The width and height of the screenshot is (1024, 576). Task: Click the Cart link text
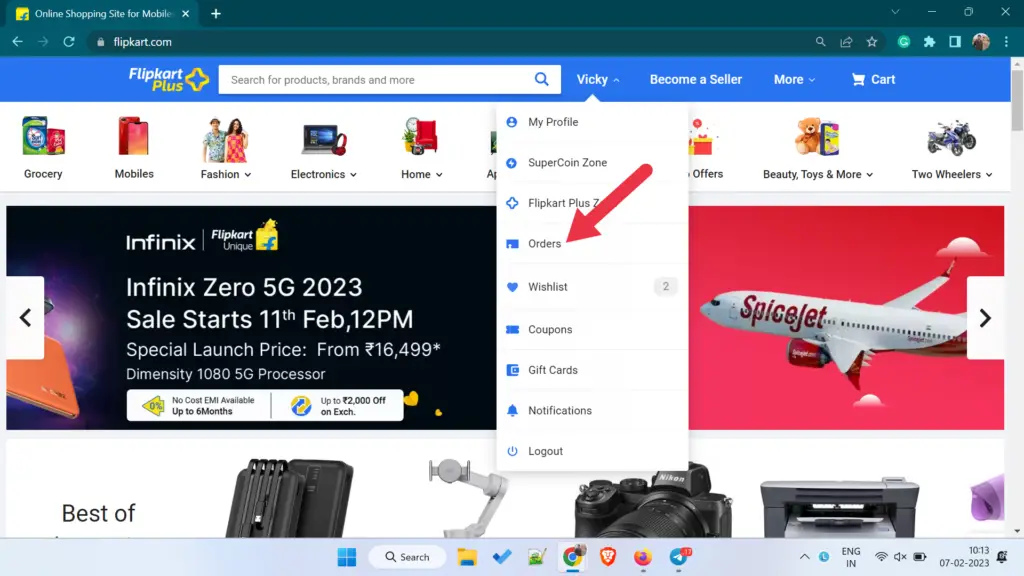tap(883, 80)
